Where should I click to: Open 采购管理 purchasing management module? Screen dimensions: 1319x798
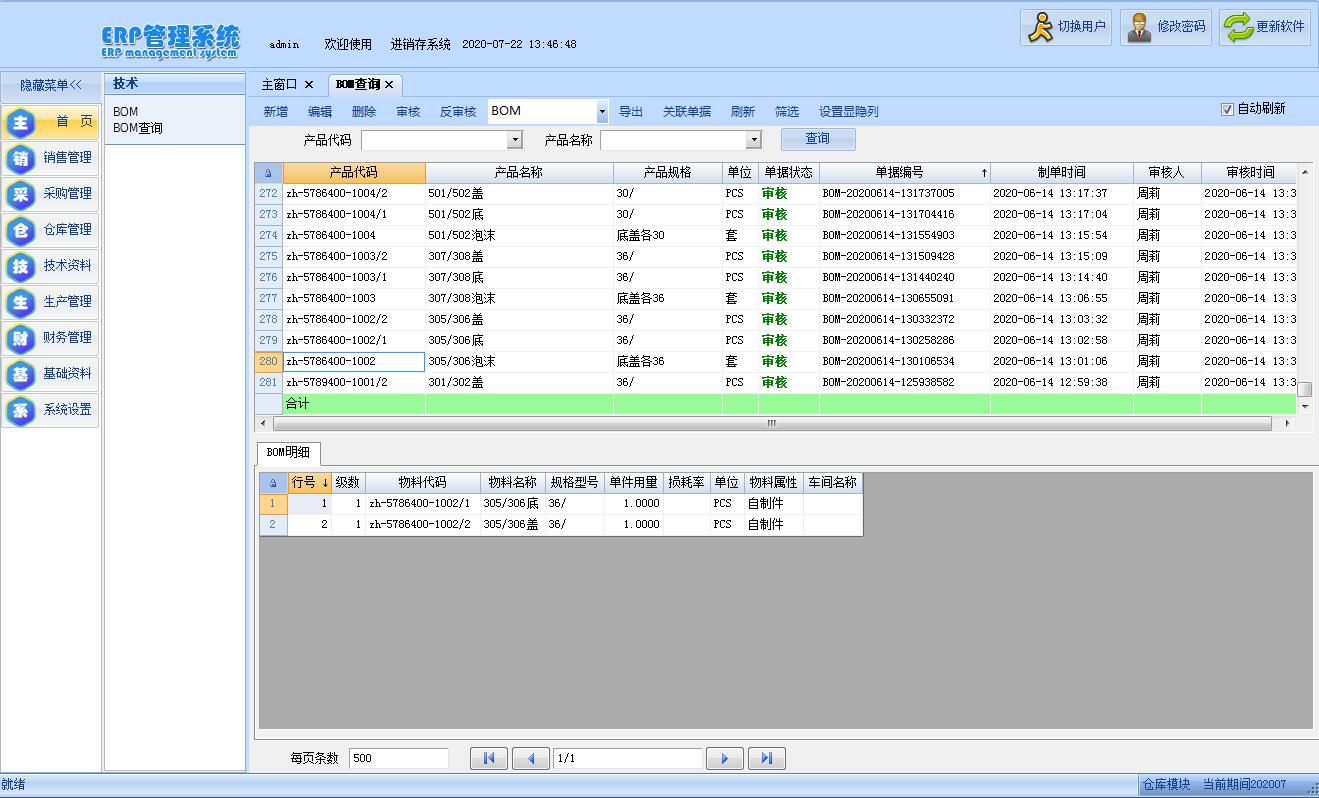pyautogui.click(x=51, y=194)
